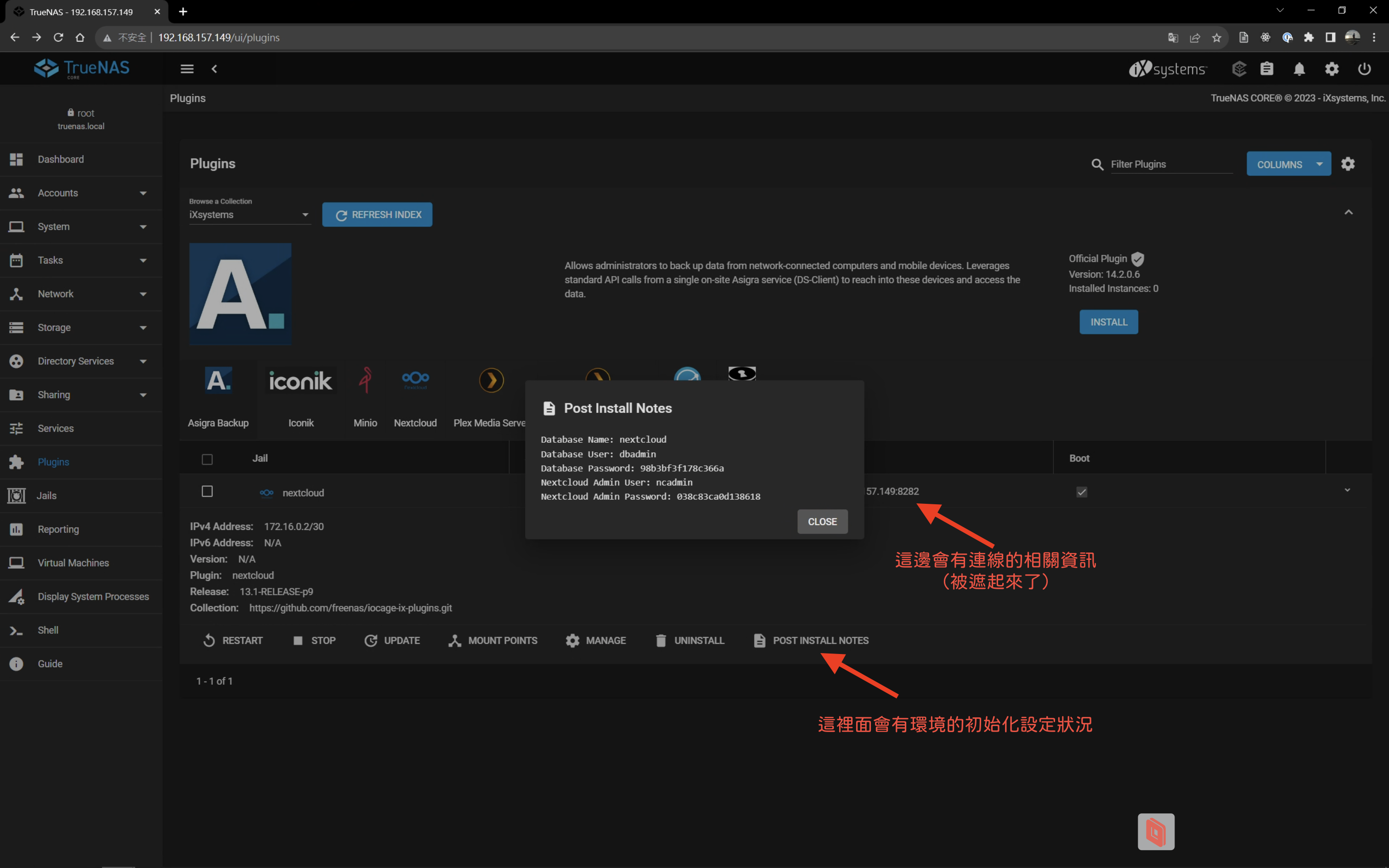Toggle the select-all Jail header checkbox
Screen dimensions: 1389x868
coord(207,459)
